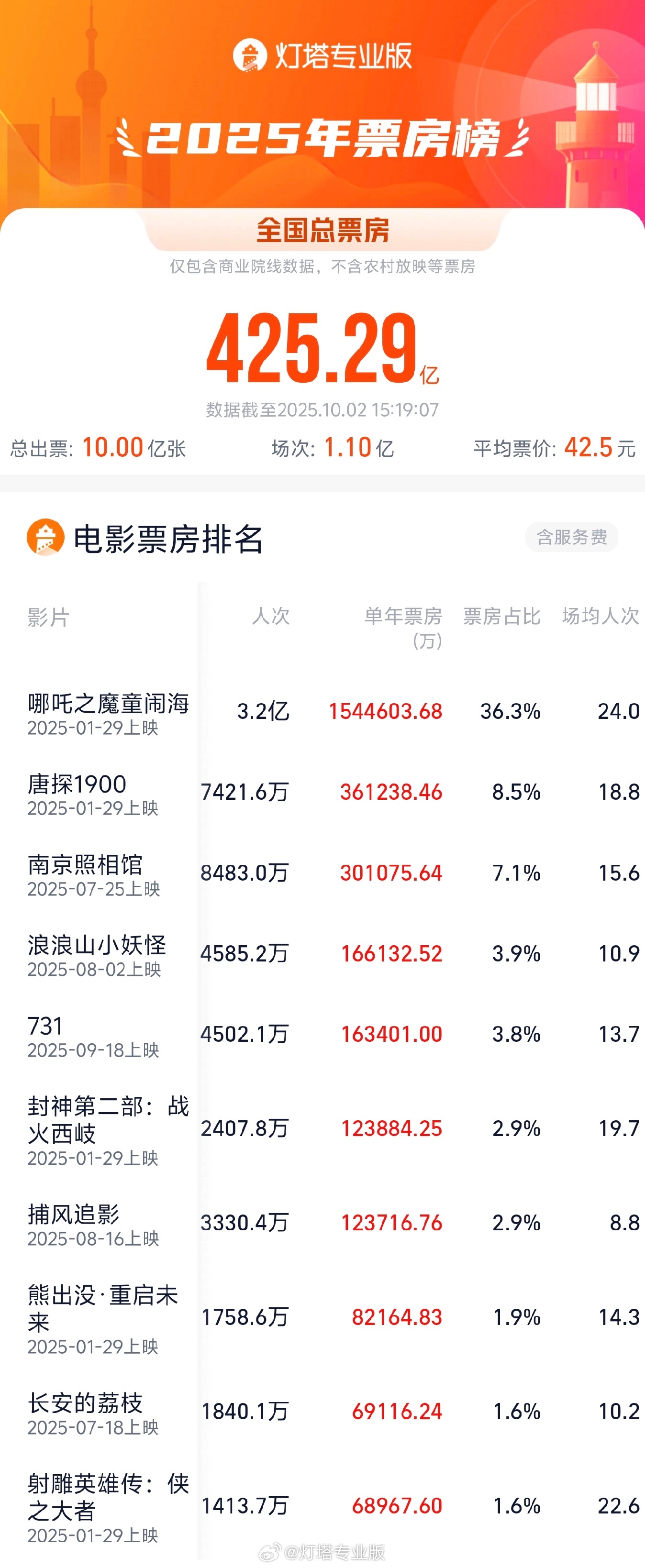Select the 场均人次 column header
The image size is (645, 1568).
(x=600, y=616)
